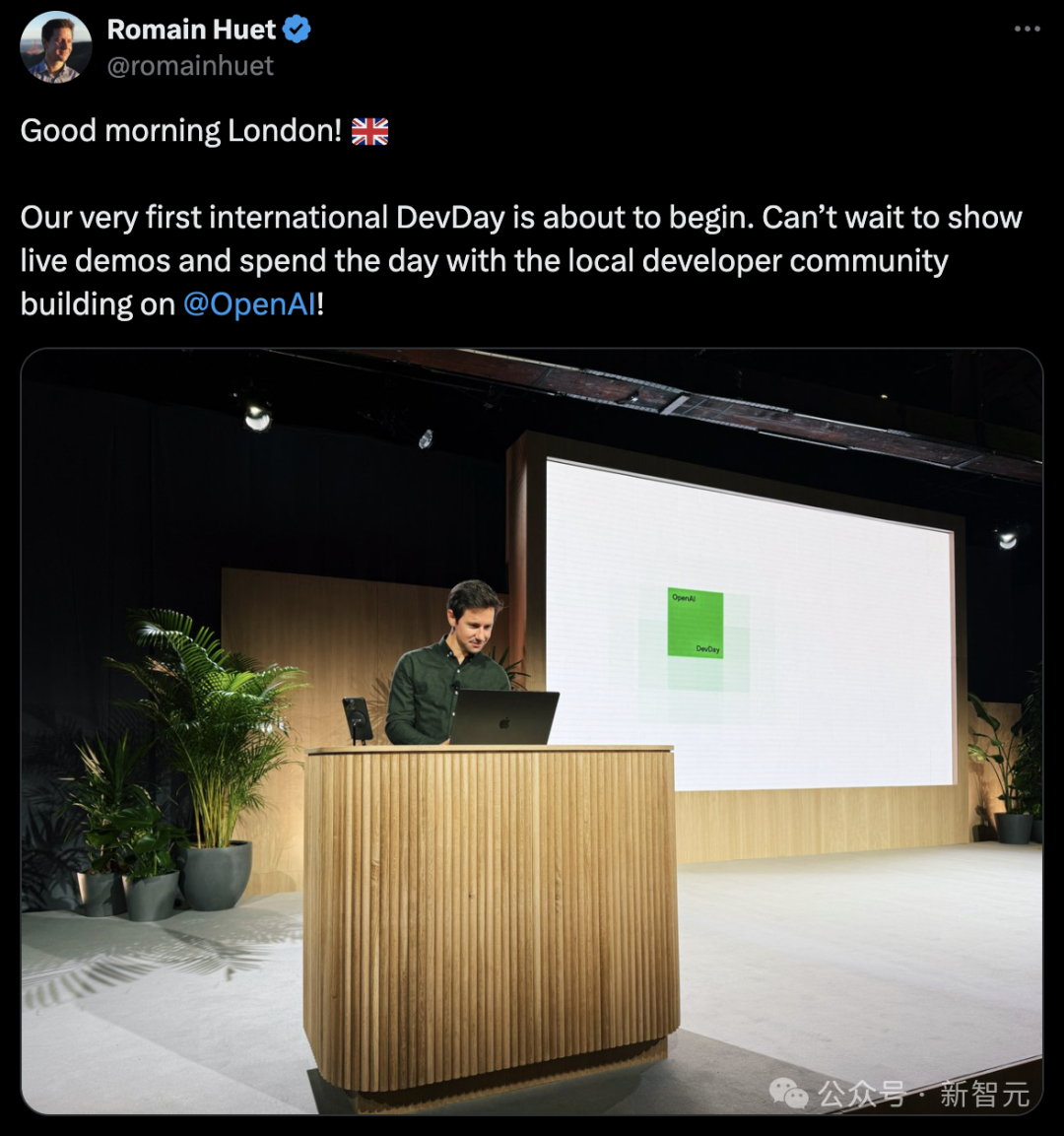Viewport: 1064px width, 1136px height.
Task: Click the Apple logo on the laptop
Action: point(504,724)
